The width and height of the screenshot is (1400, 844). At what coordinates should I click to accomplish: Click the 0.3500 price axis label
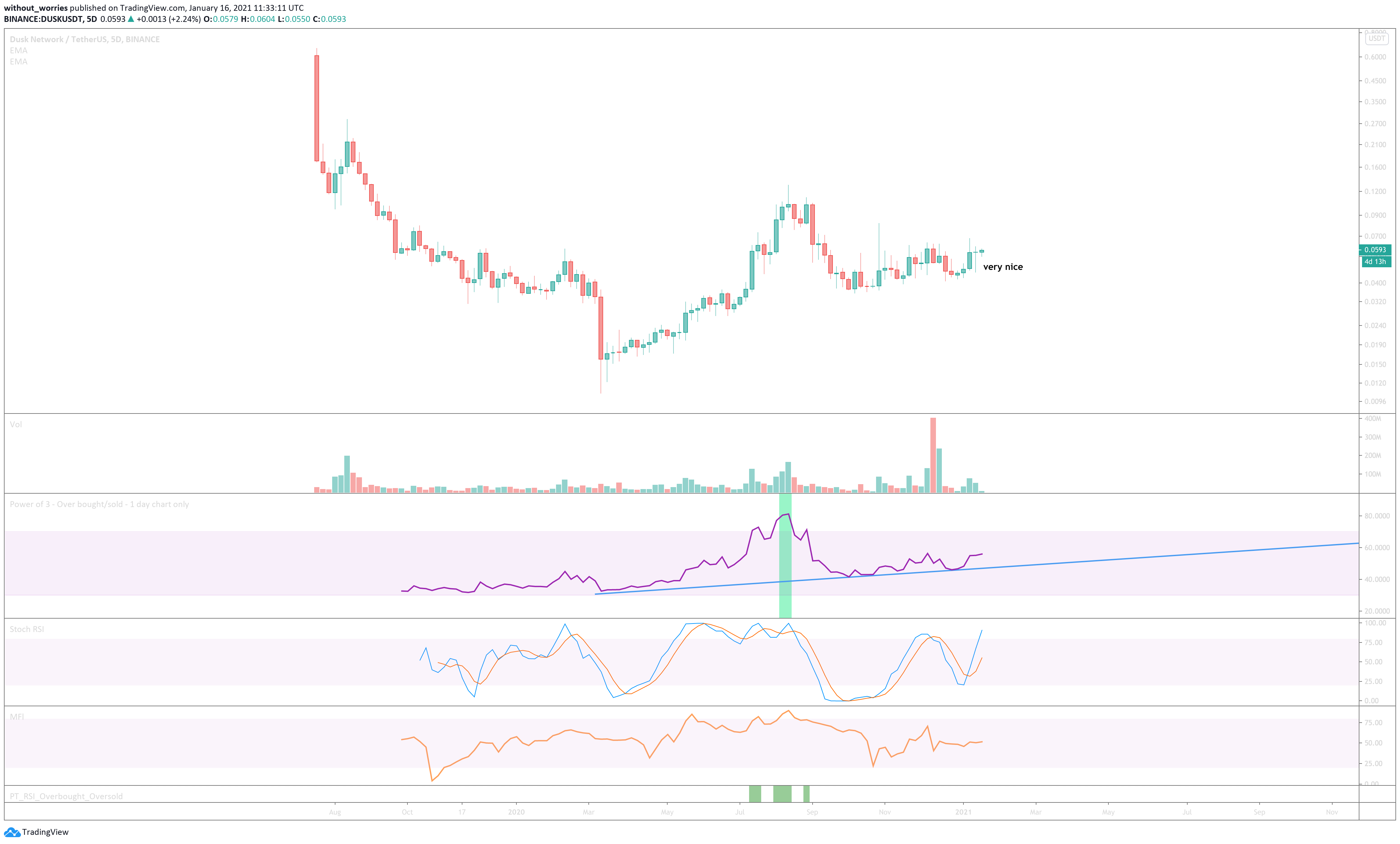[x=1375, y=102]
